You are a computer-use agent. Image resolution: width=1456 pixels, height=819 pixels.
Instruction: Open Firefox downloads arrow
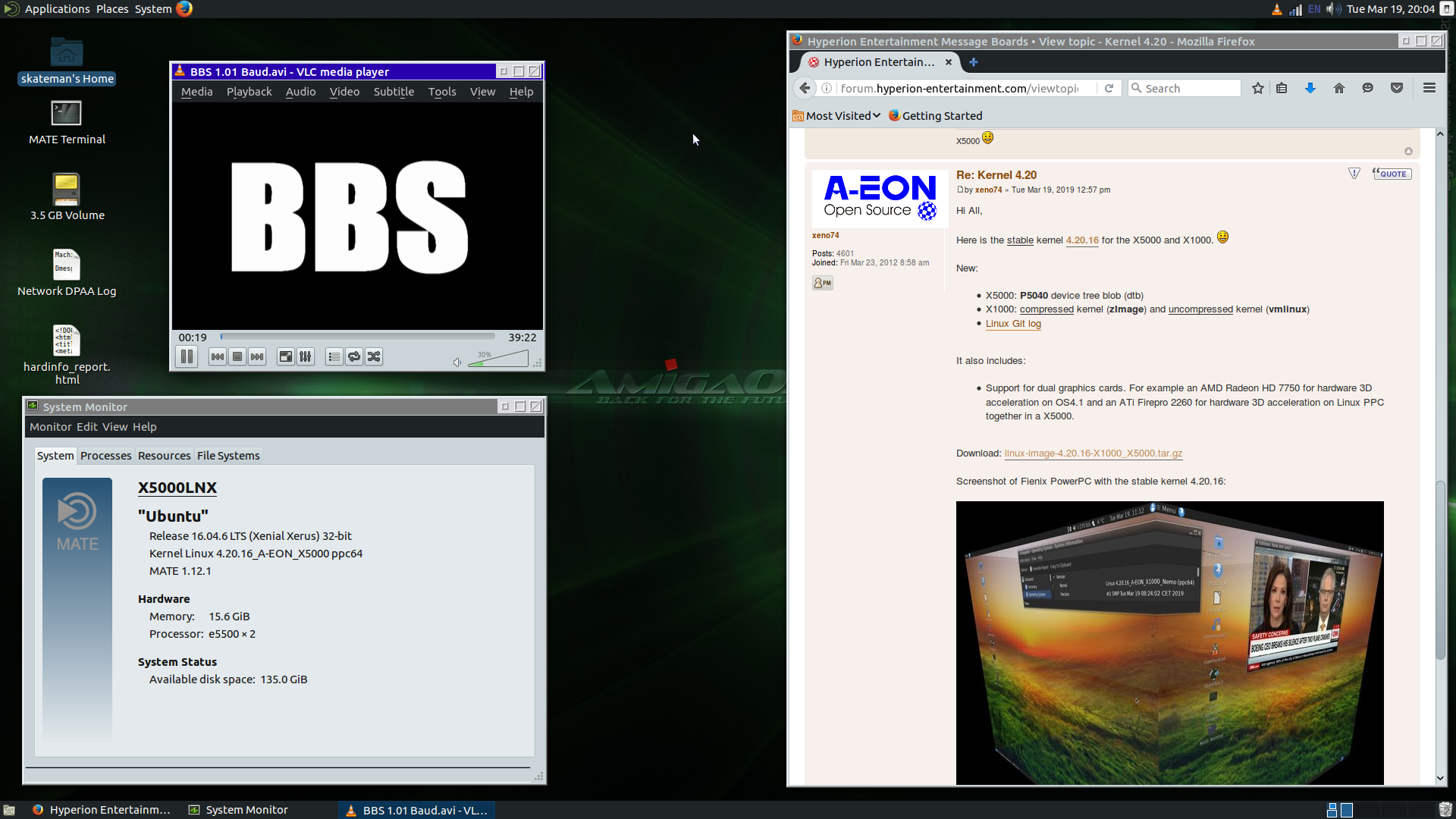1310,88
